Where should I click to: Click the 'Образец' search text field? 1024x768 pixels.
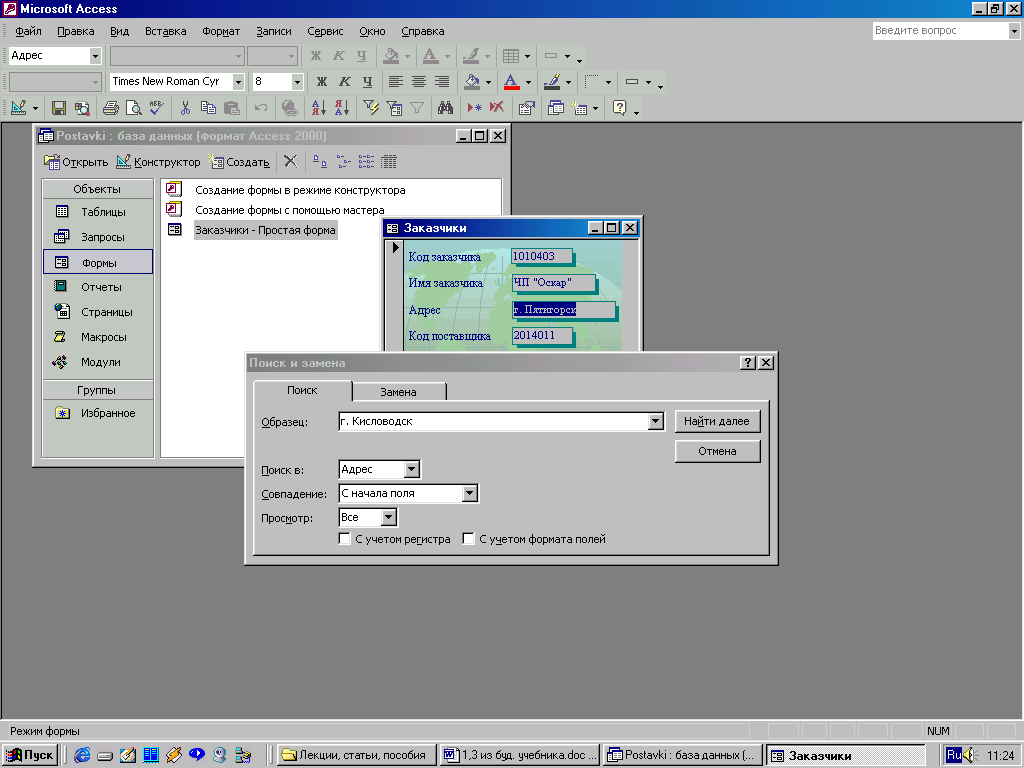tap(494, 422)
